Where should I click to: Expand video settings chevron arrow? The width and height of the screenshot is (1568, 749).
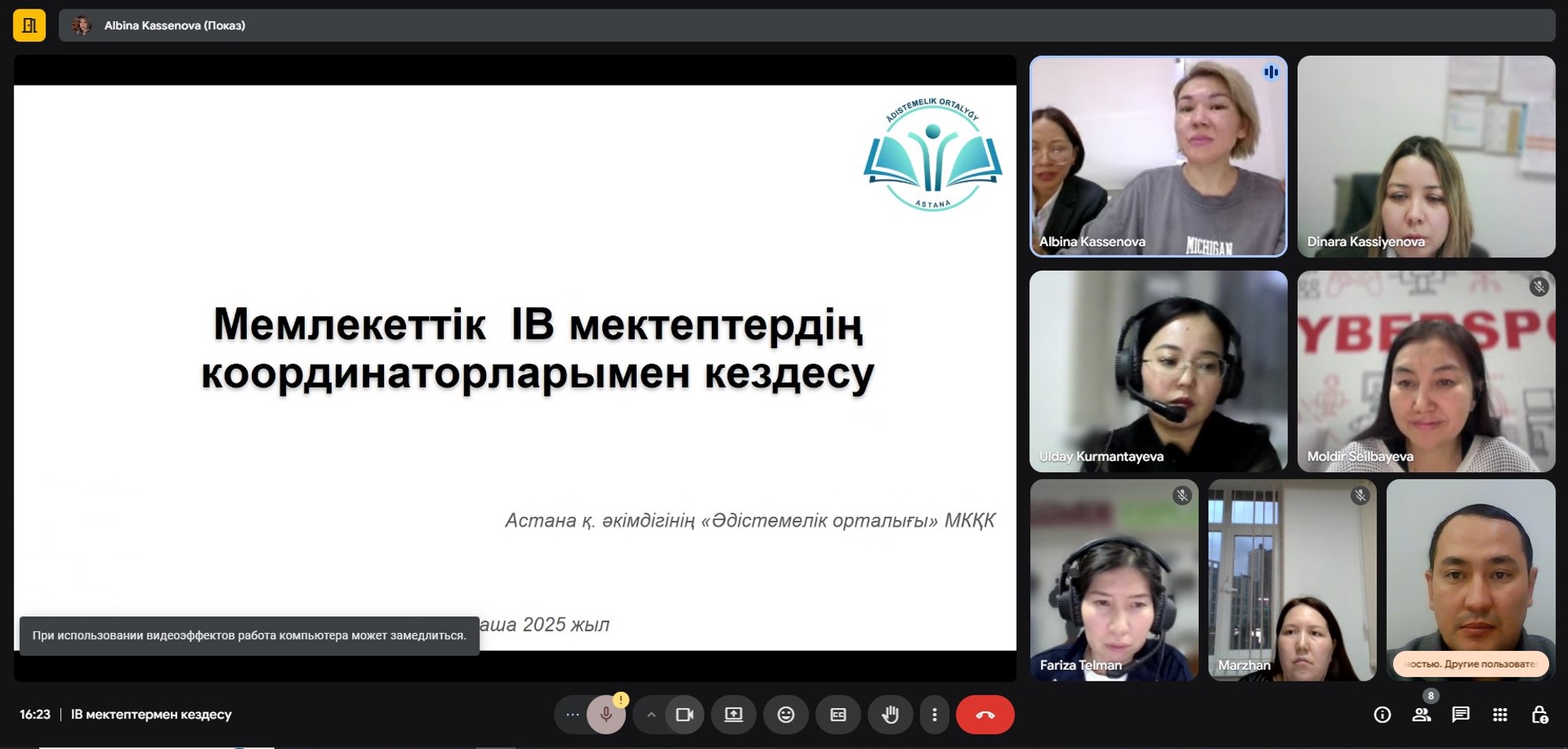(x=651, y=714)
